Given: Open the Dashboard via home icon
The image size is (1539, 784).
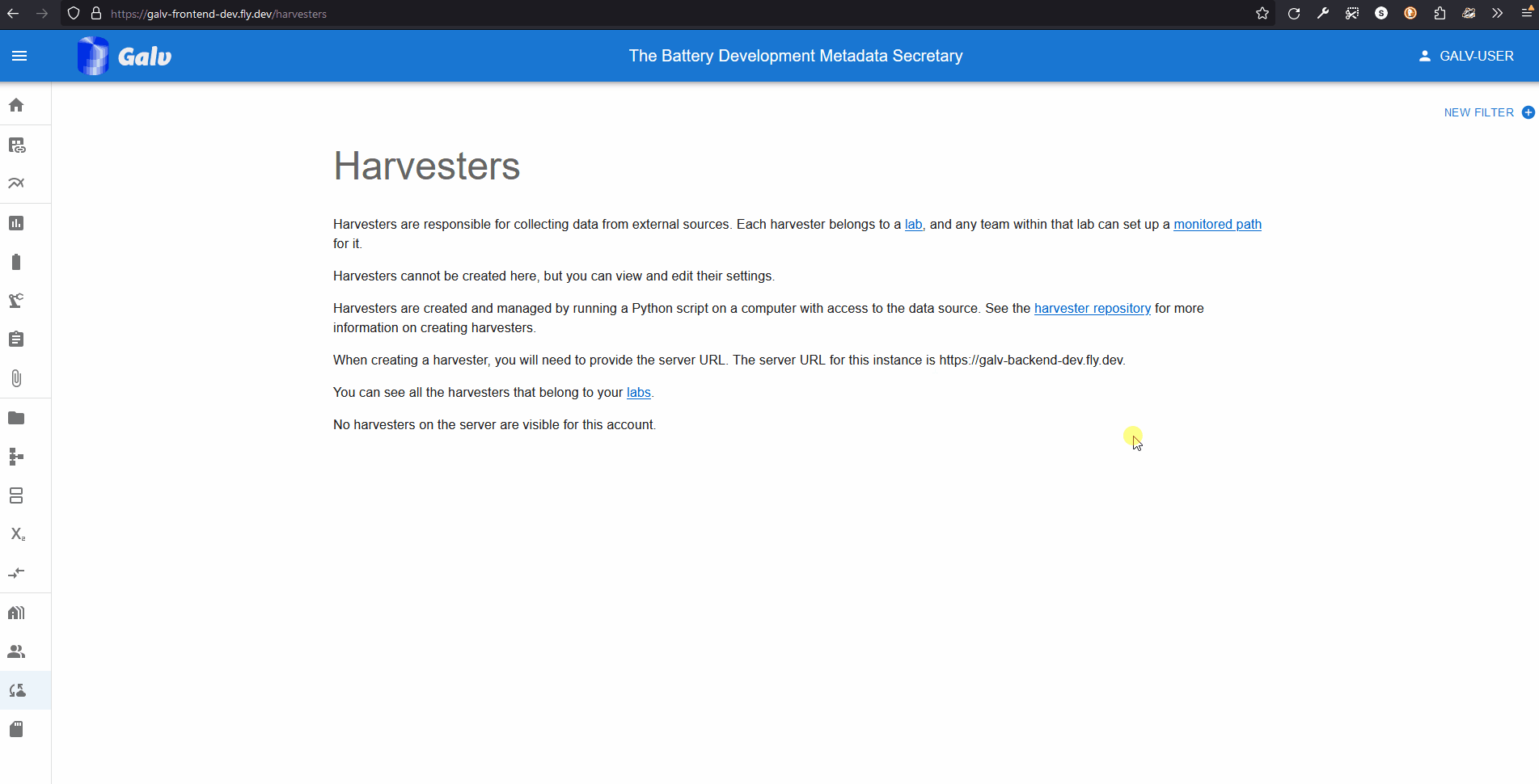Looking at the screenshot, I should (x=16, y=105).
